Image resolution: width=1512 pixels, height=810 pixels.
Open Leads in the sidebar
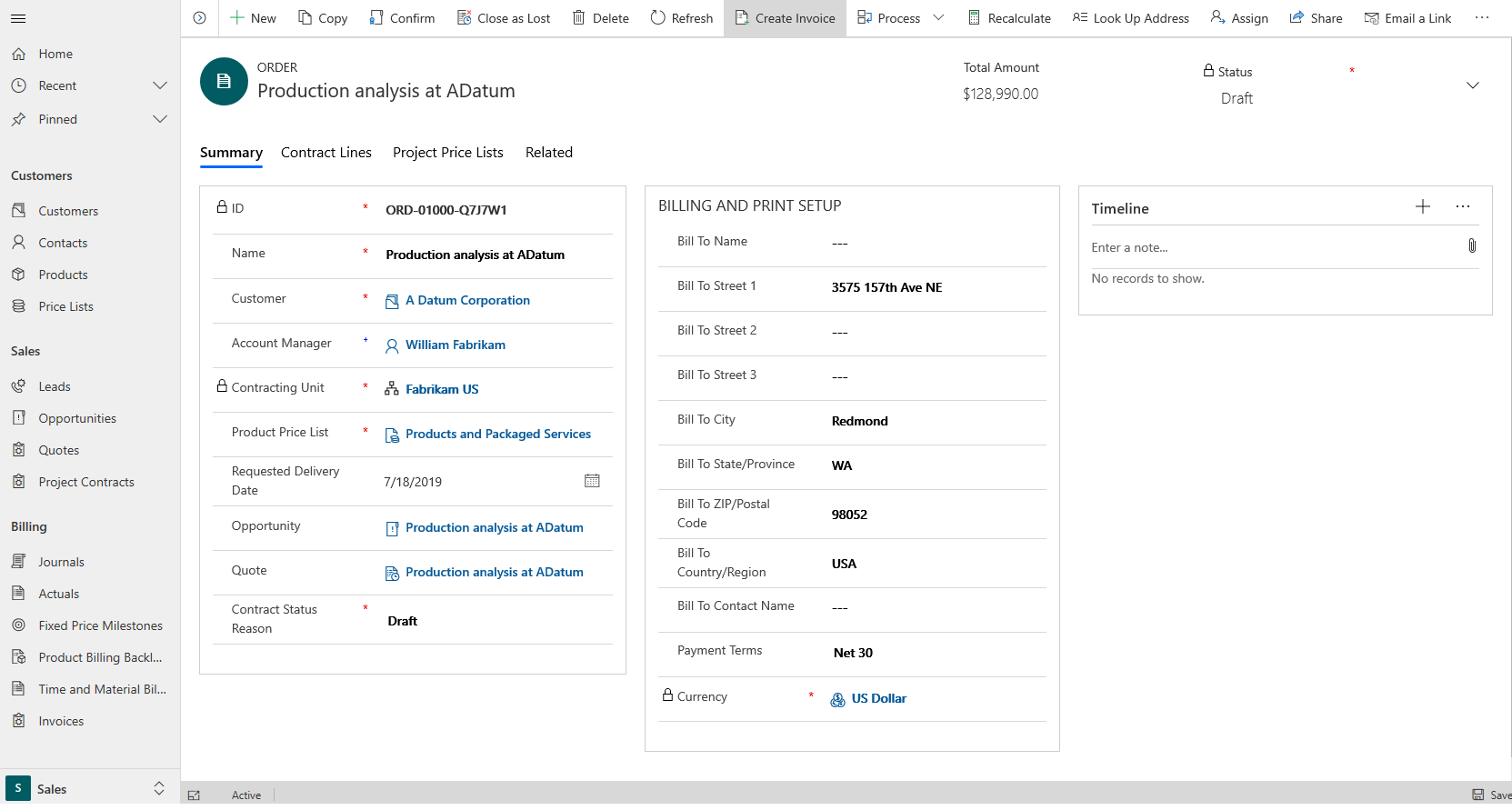click(55, 386)
